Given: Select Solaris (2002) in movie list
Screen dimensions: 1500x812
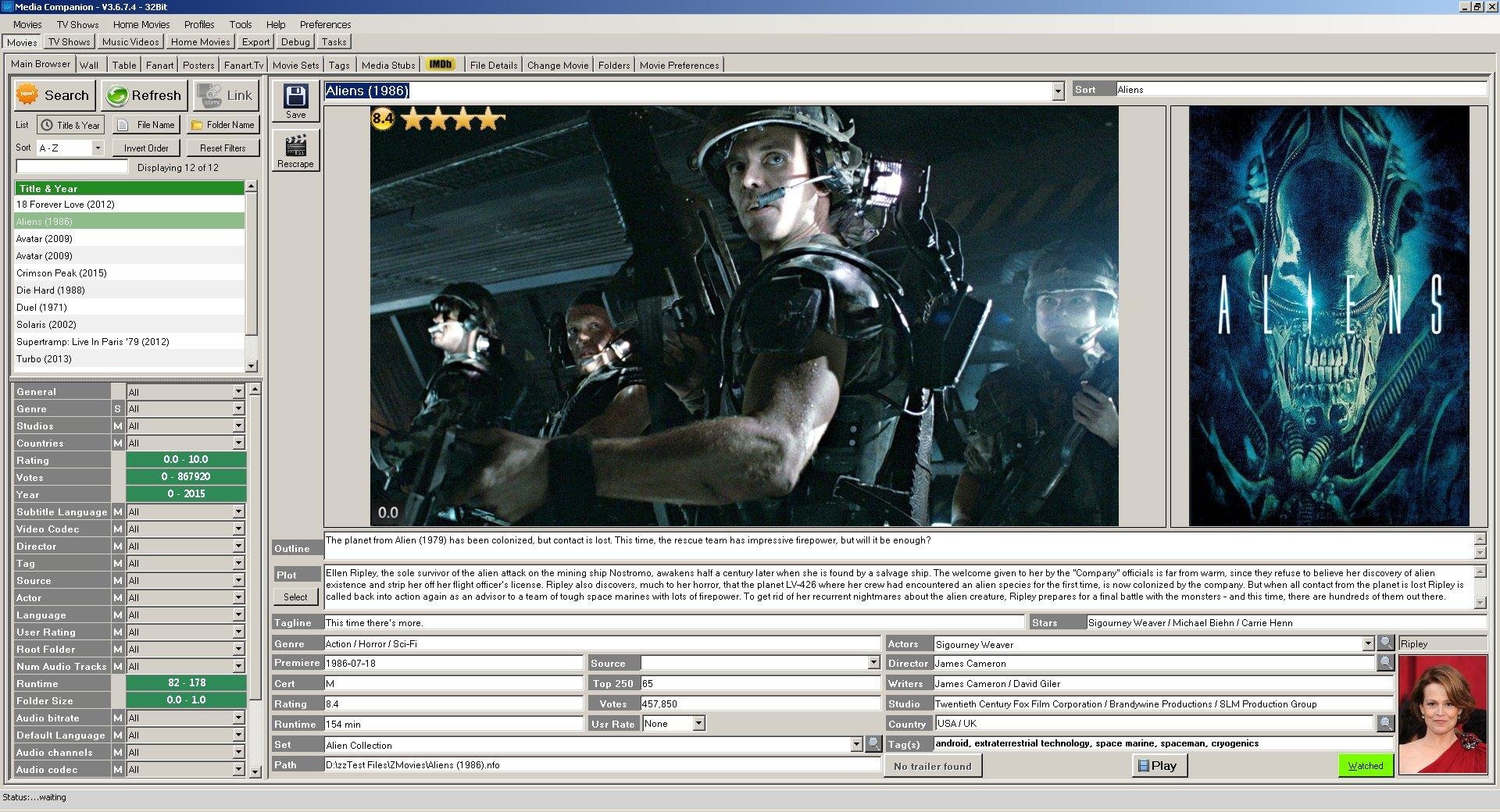Looking at the screenshot, I should tap(130, 325).
